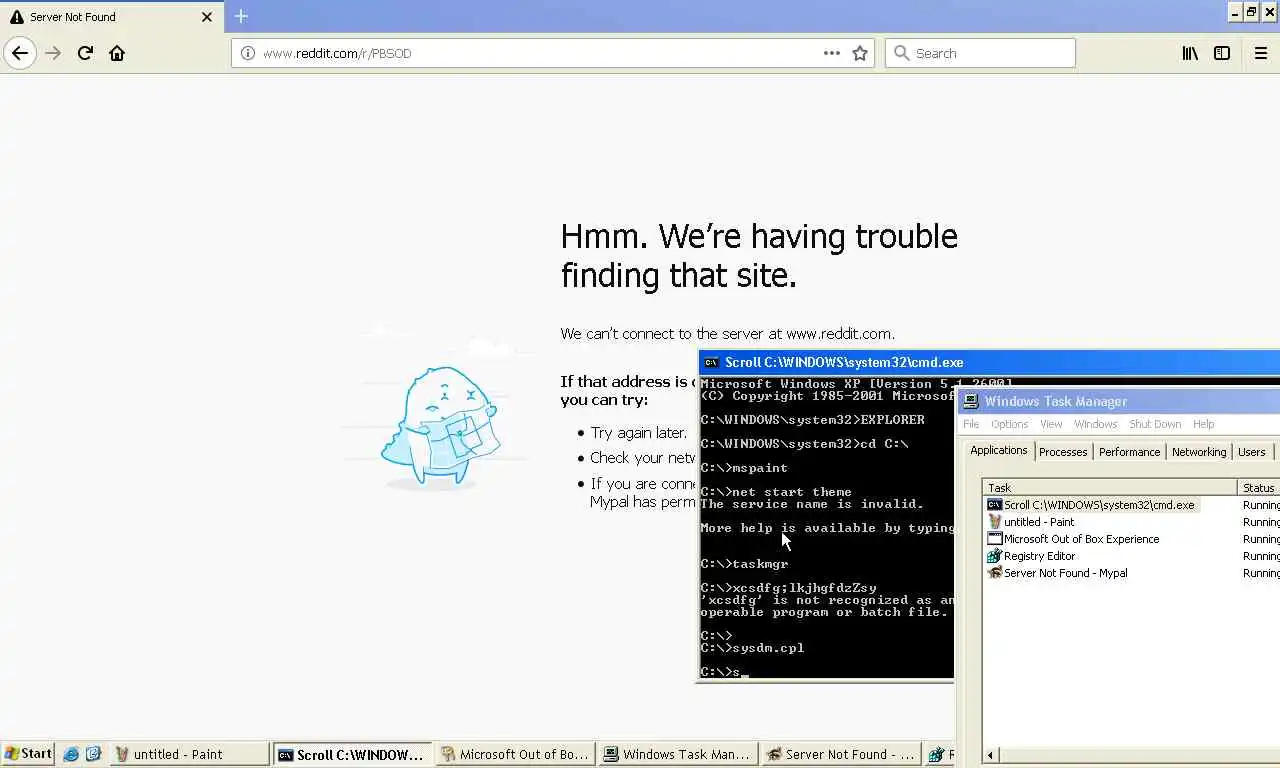
Task: Switch to the Users tab in Task Manager
Action: pyautogui.click(x=1251, y=452)
